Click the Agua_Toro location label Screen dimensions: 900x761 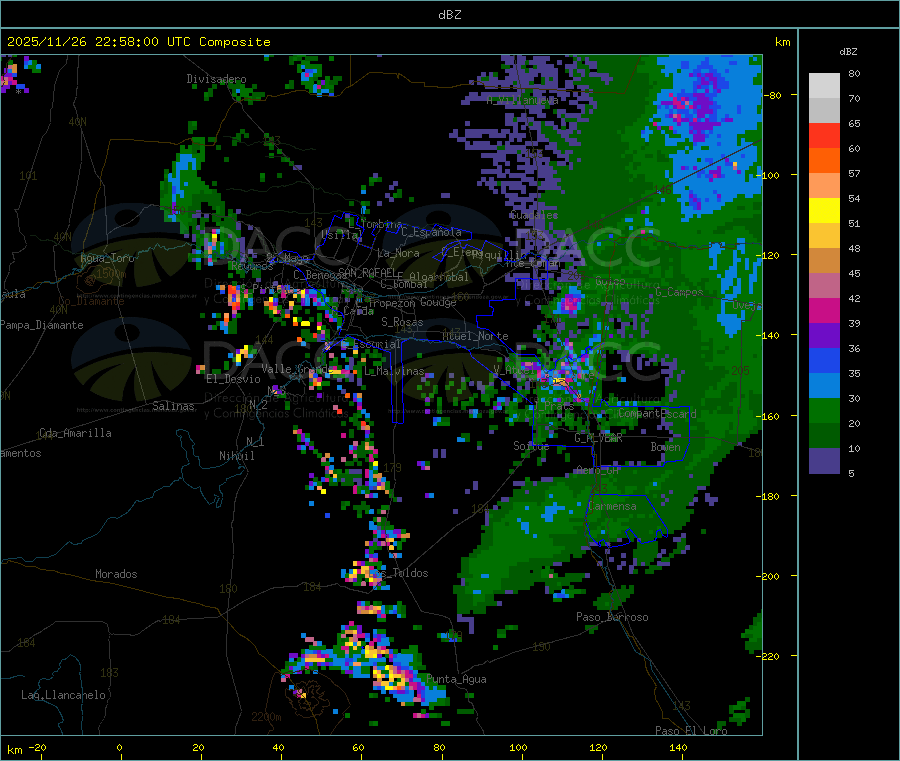click(x=107, y=258)
